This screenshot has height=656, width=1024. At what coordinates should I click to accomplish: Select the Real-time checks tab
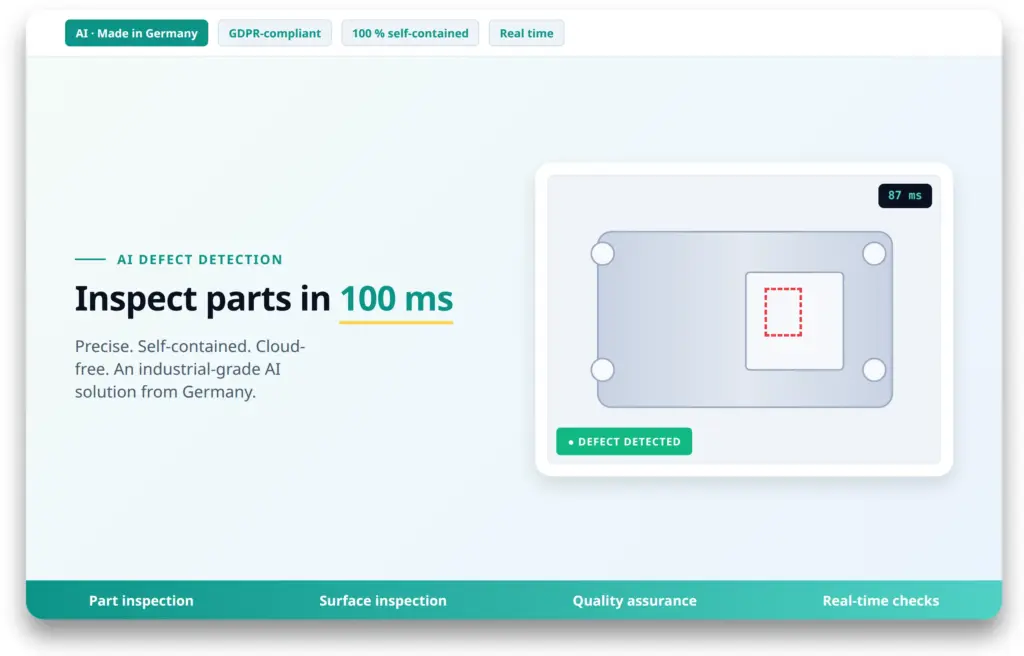pyautogui.click(x=880, y=600)
